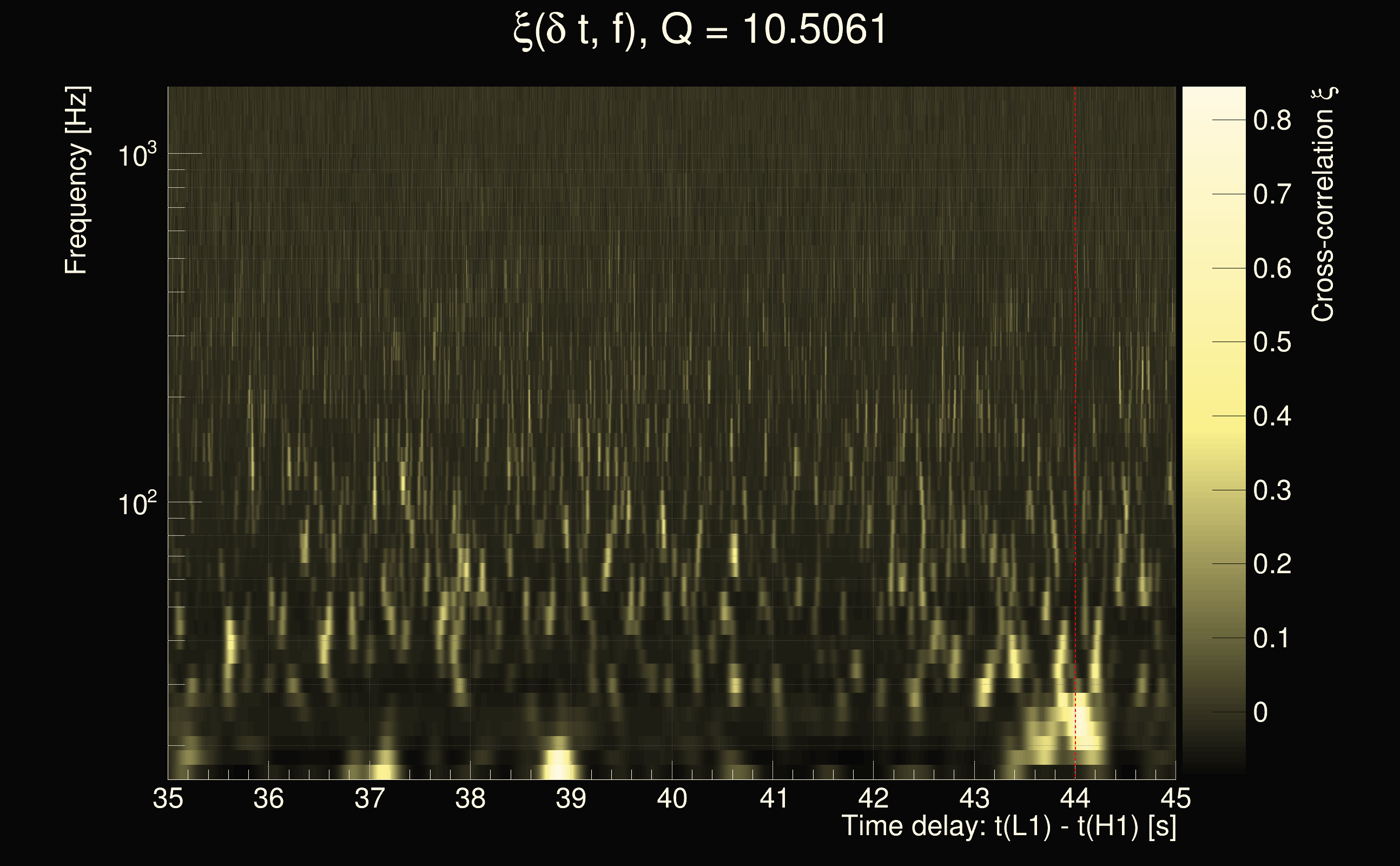The image size is (1400, 866).
Task: Click the 0 tick on colorbar
Action: click(x=1261, y=712)
